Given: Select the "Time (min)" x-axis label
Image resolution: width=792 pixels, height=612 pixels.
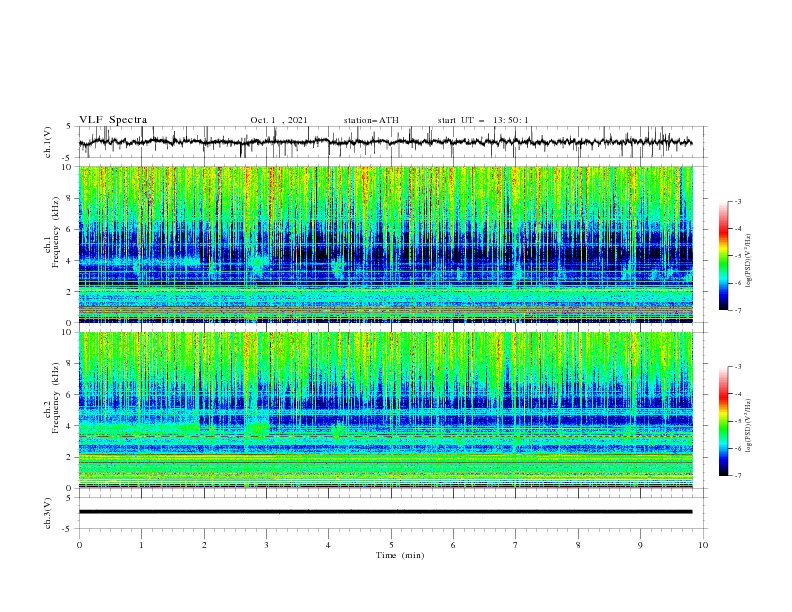Looking at the screenshot, I should tap(400, 555).
